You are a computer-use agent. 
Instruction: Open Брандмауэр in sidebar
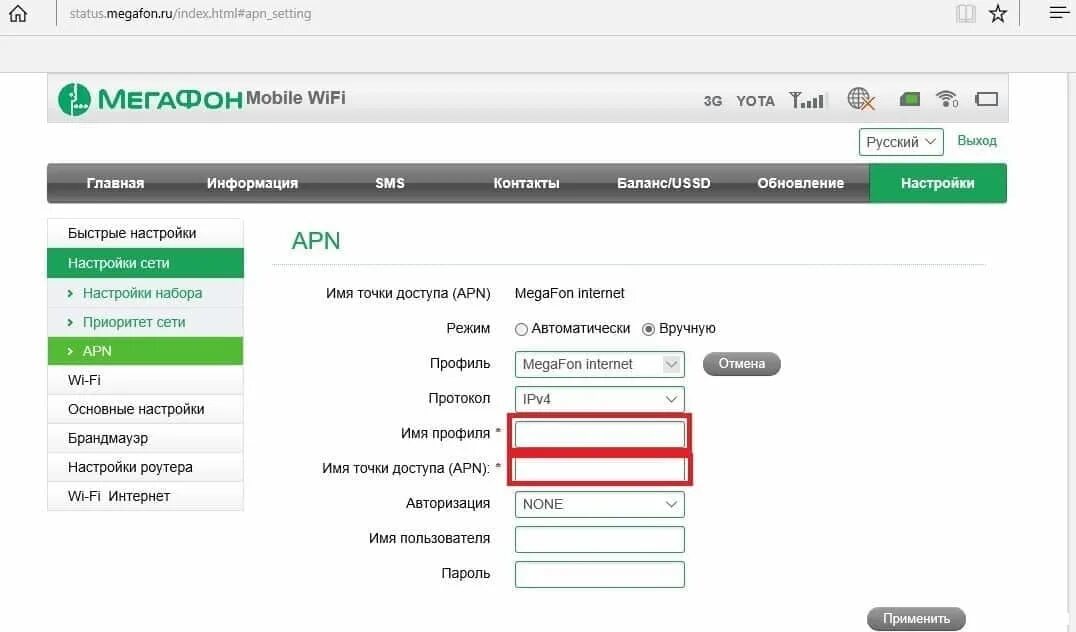145,438
